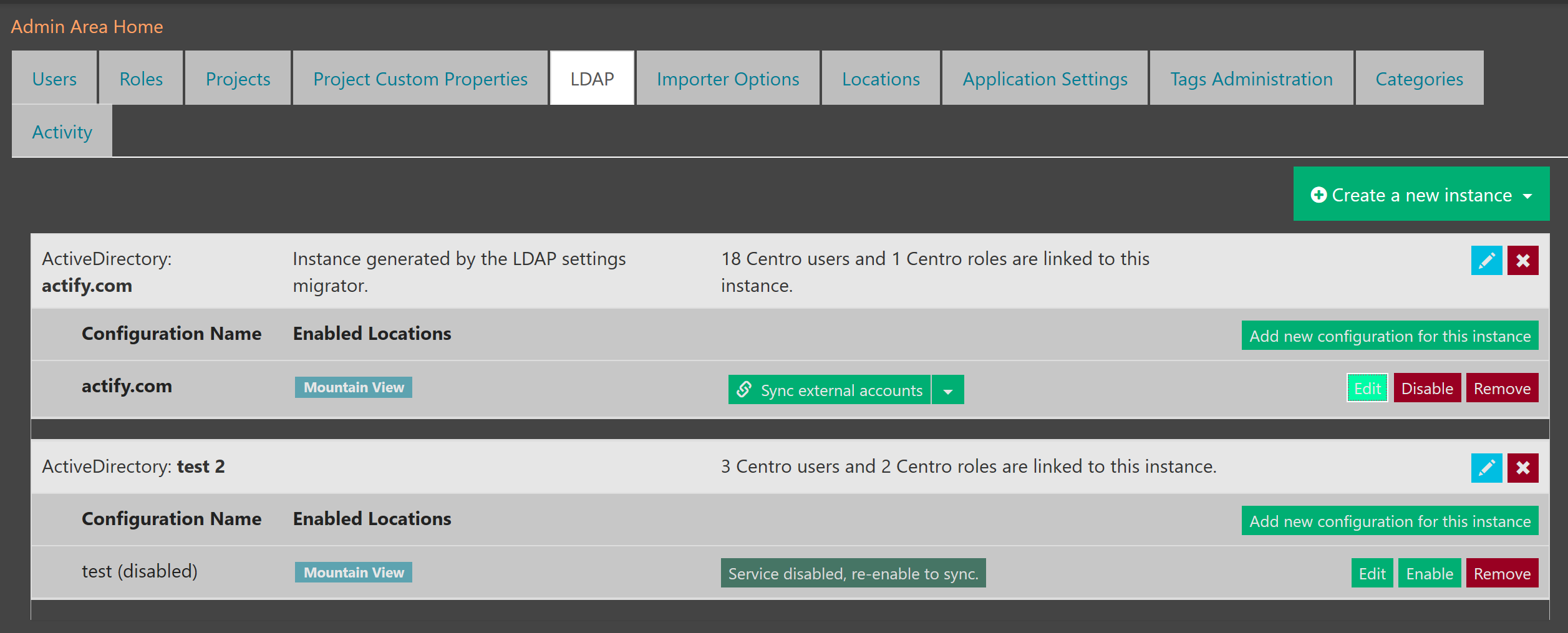Image resolution: width=1568 pixels, height=633 pixels.
Task: Add new configuration for test 2 instance
Action: 1389,521
